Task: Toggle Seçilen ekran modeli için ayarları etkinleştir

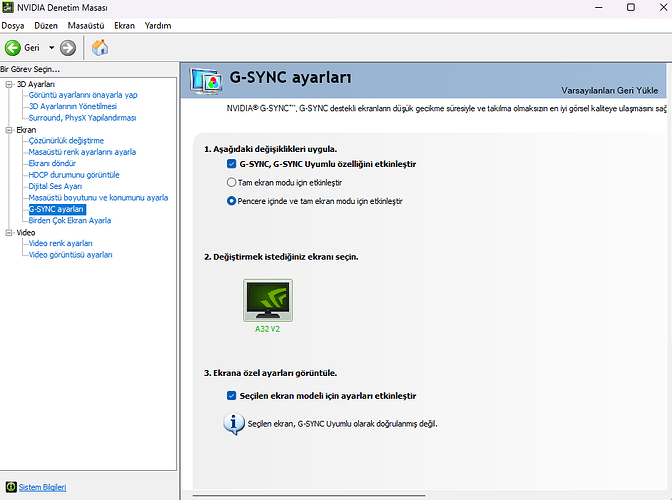Action: pyautogui.click(x=232, y=396)
